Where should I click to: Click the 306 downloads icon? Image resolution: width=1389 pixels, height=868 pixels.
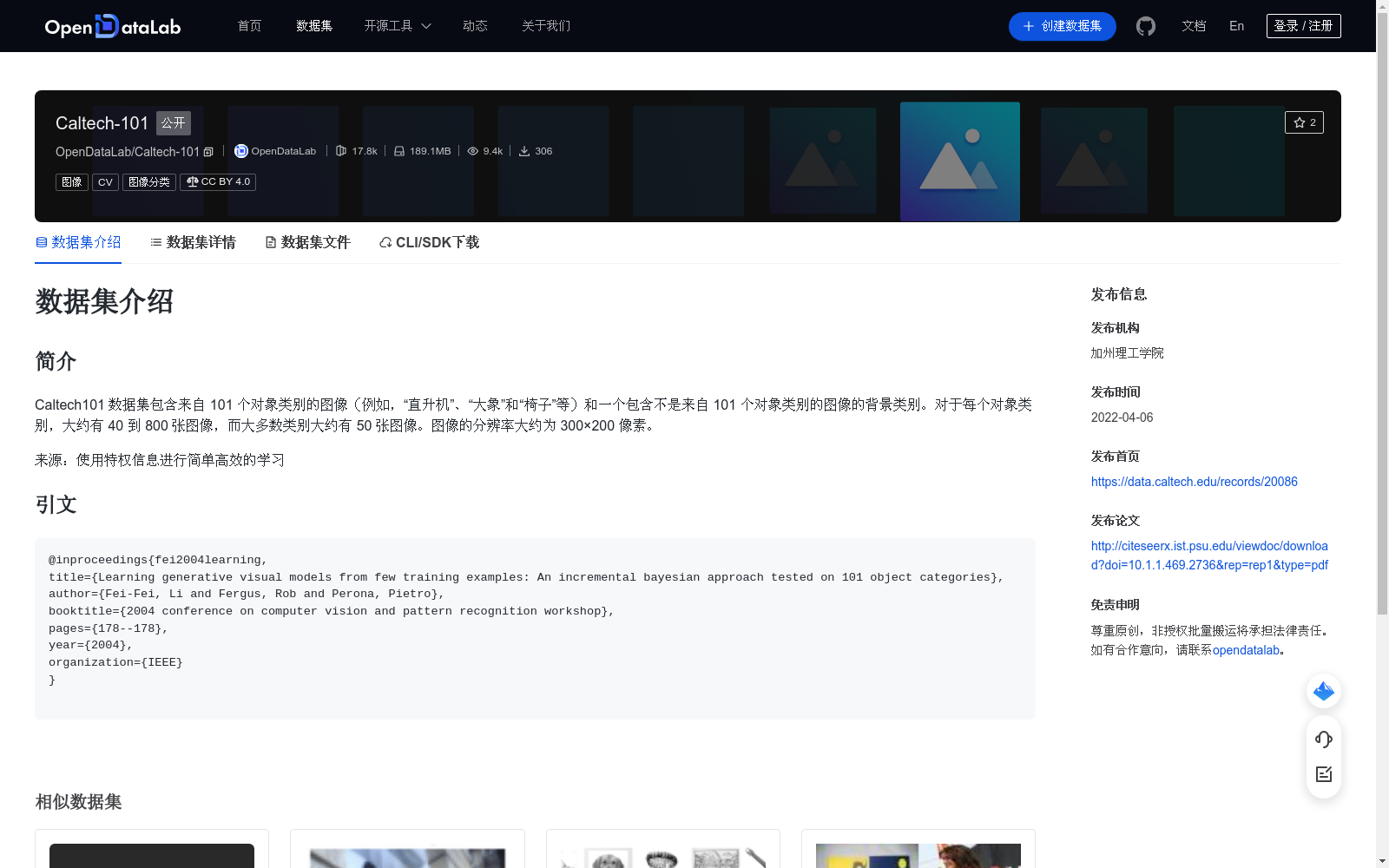click(x=524, y=151)
